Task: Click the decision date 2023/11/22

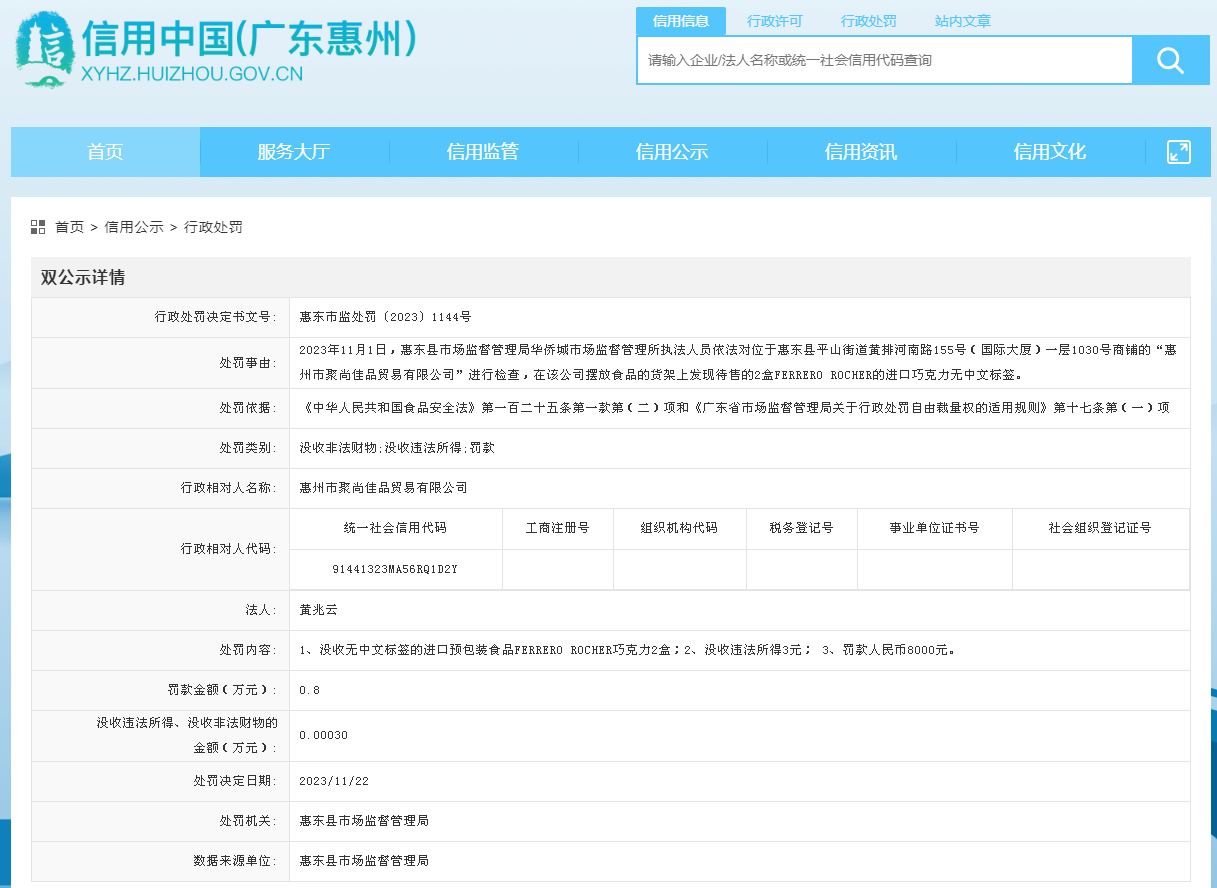Action: pos(334,780)
